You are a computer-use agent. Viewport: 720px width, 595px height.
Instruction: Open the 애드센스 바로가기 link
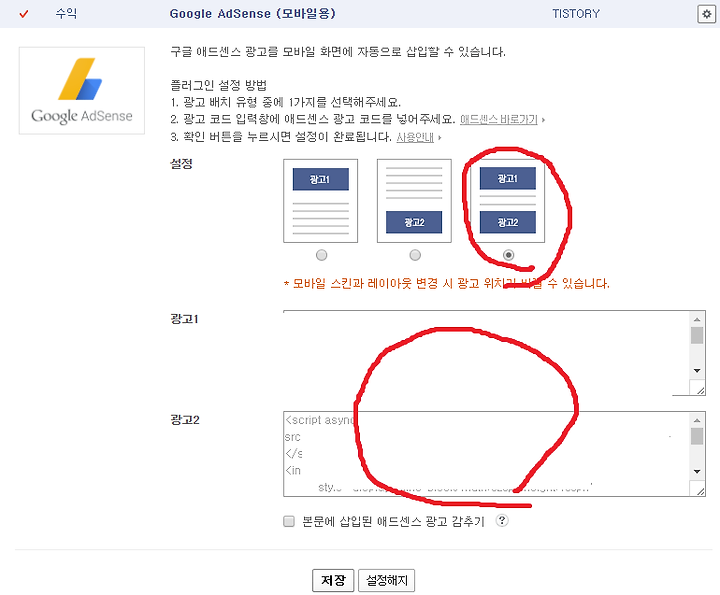499,119
